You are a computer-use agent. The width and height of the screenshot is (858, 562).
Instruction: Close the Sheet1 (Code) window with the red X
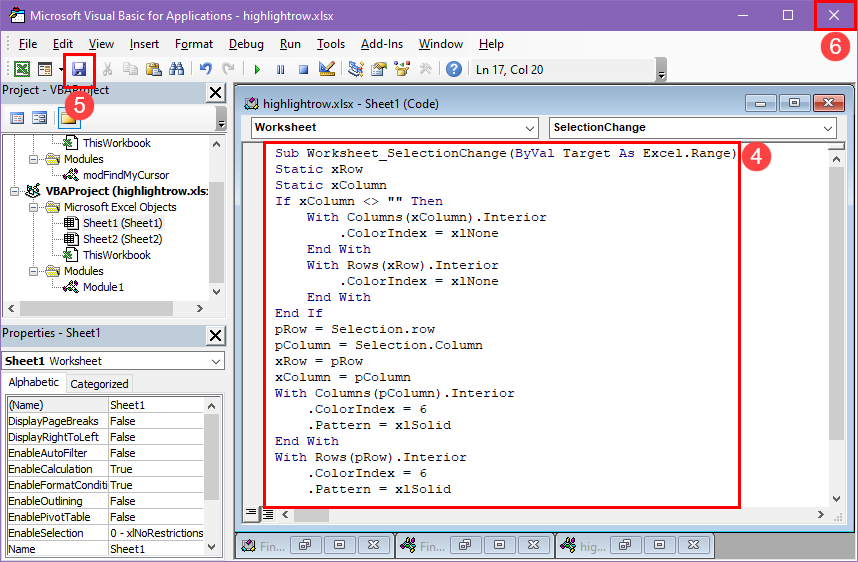[828, 103]
